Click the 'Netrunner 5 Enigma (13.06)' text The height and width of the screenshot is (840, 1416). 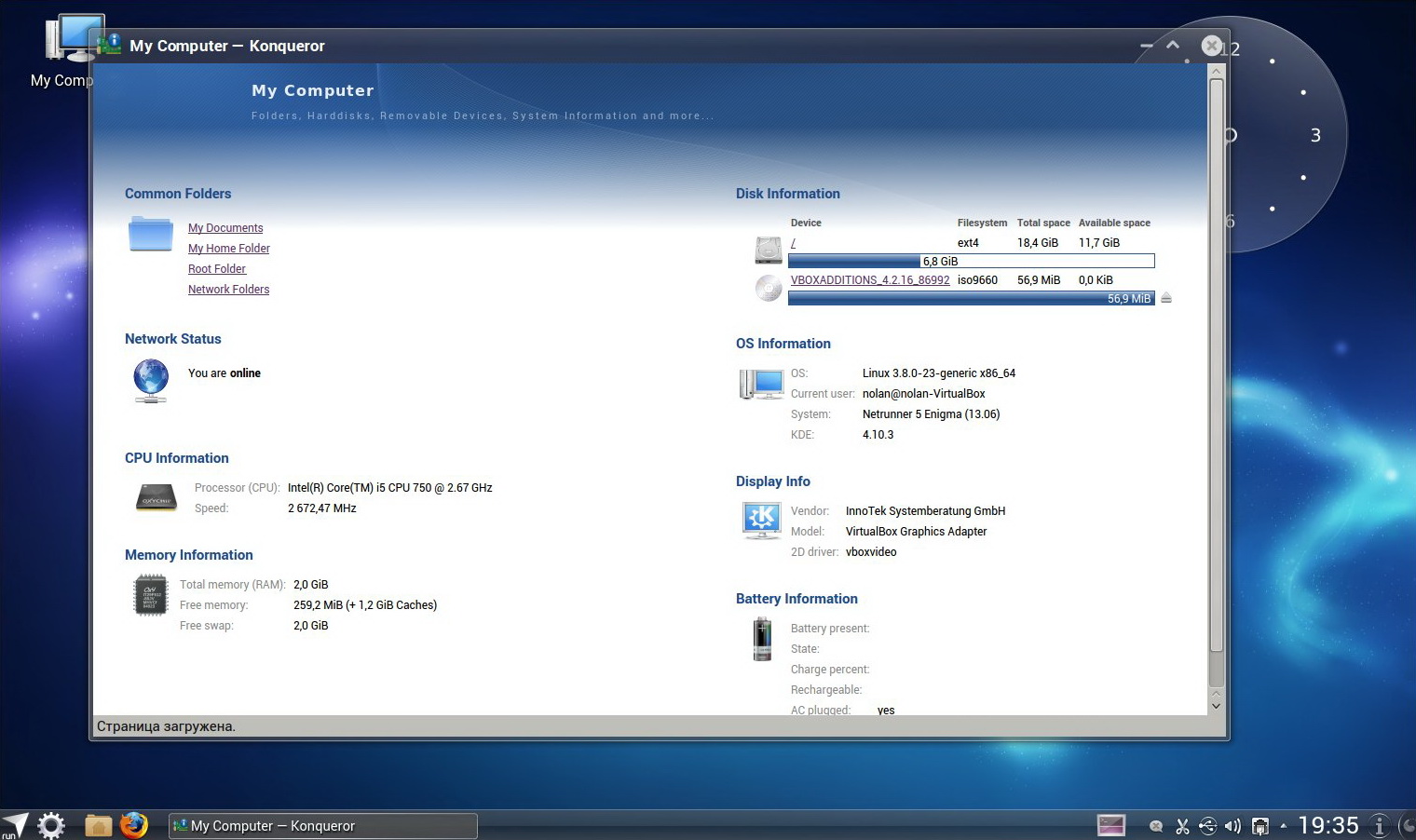coord(932,414)
